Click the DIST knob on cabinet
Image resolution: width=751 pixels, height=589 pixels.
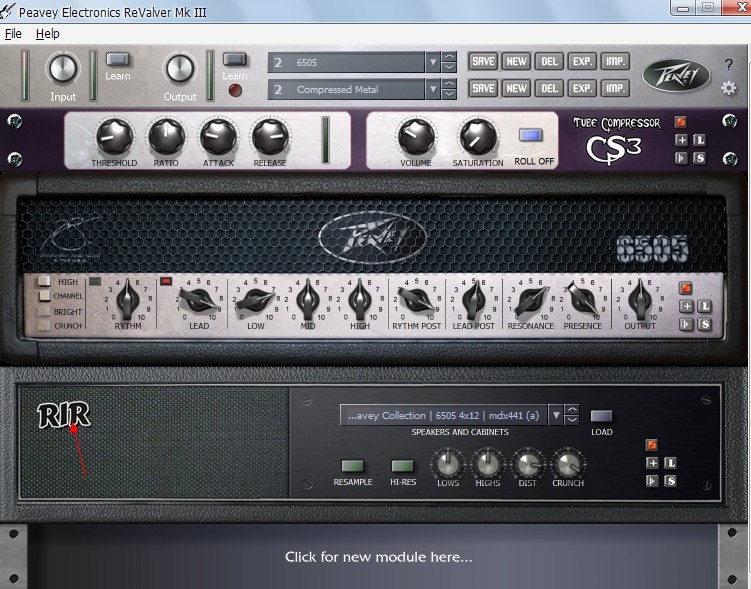point(527,464)
